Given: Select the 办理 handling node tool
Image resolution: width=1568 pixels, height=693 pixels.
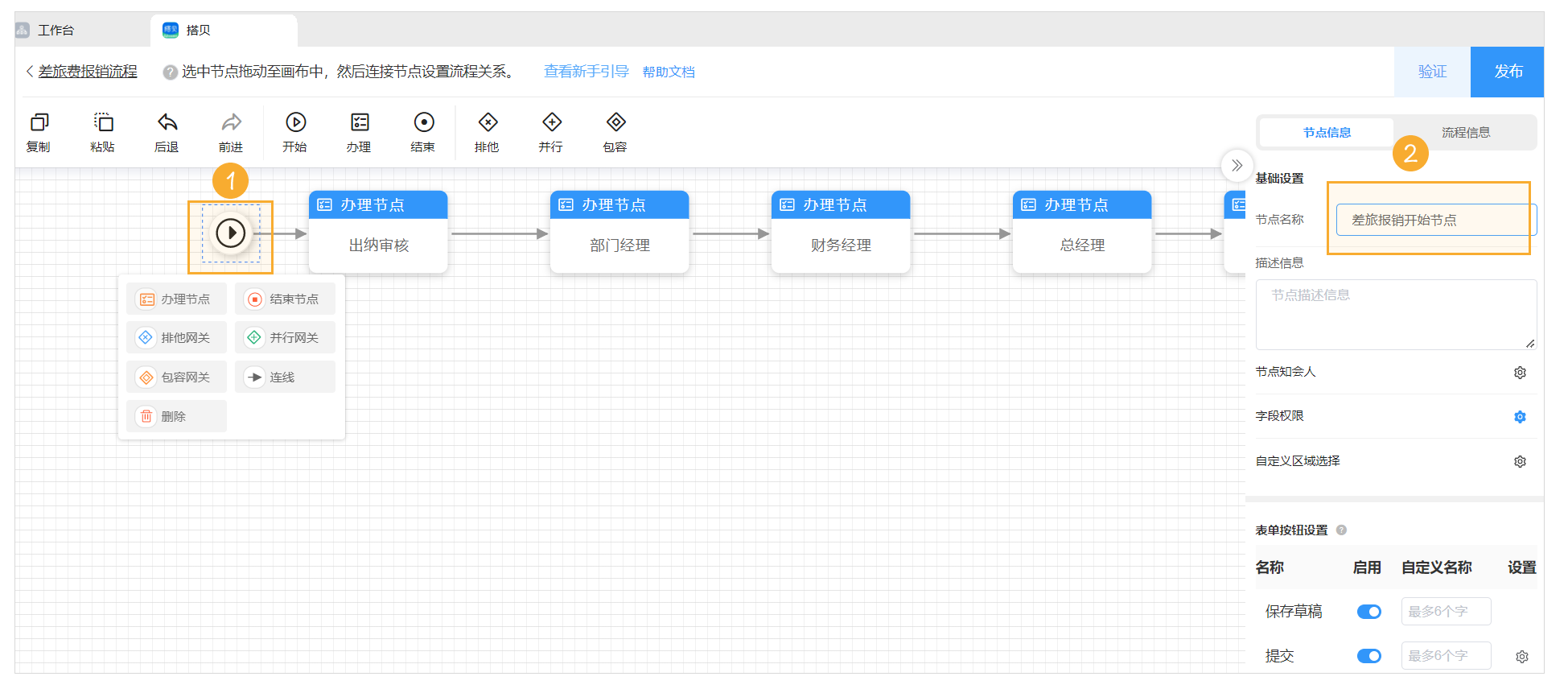Looking at the screenshot, I should [x=359, y=132].
